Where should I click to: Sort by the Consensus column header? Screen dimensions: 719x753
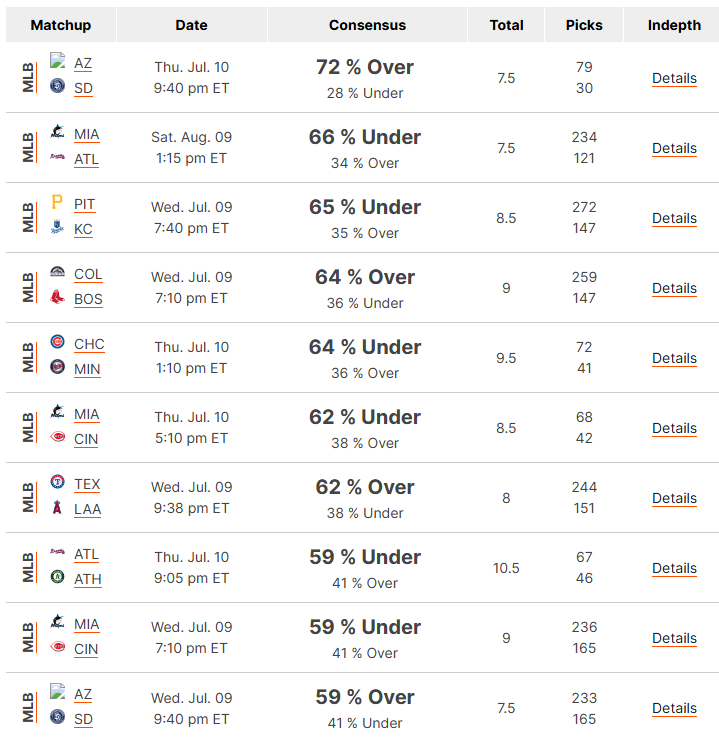pyautogui.click(x=367, y=25)
